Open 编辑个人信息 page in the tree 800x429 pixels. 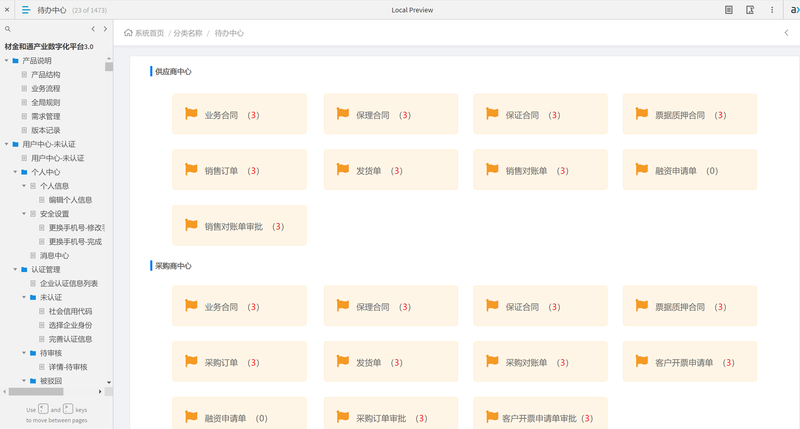pyautogui.click(x=70, y=200)
